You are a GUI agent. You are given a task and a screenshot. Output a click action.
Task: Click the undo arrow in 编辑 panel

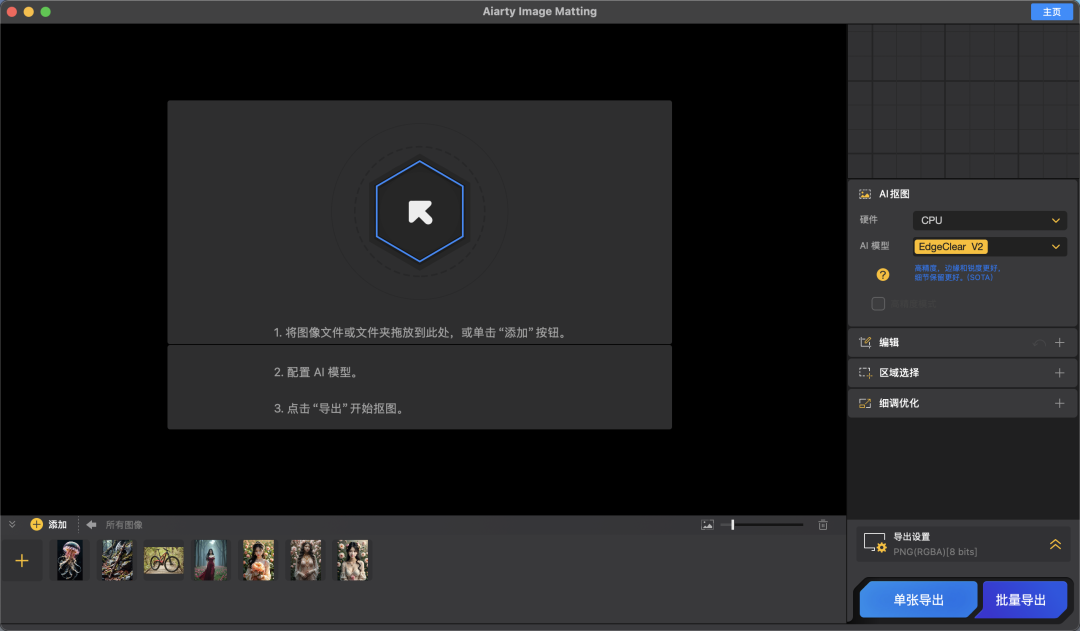(1039, 343)
